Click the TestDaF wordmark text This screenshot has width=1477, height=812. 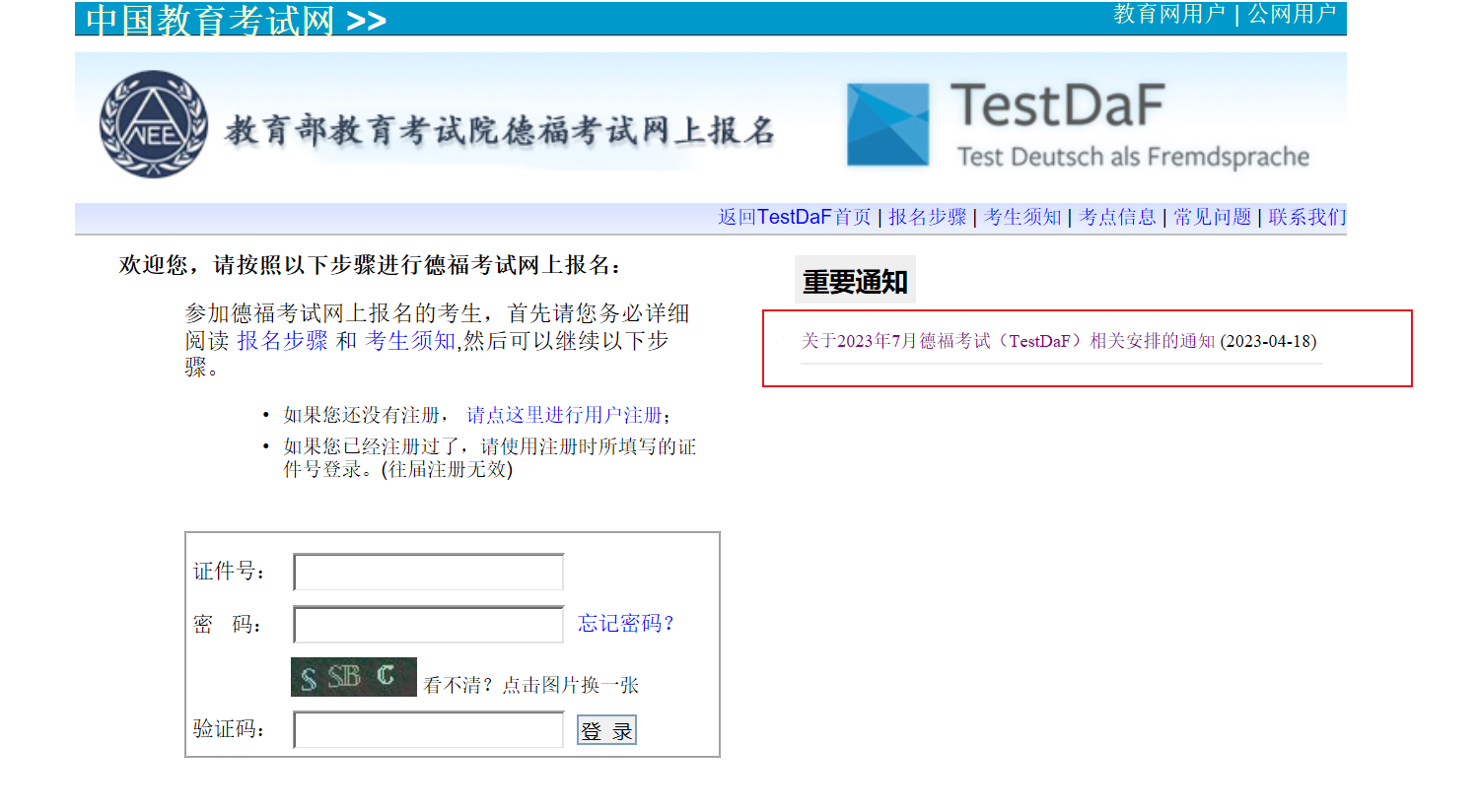tap(1057, 105)
